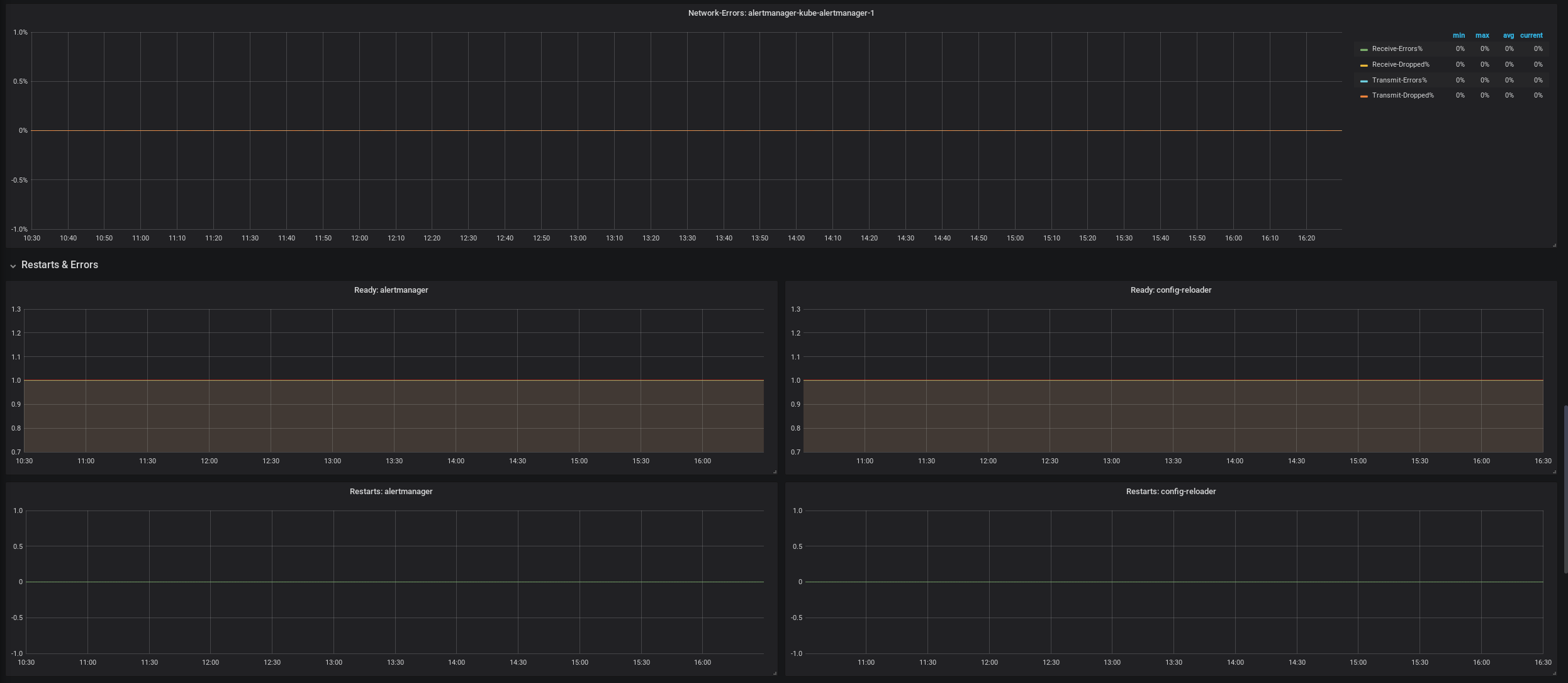Toggle the Transmit-Dropped% legend series

(x=1403, y=96)
